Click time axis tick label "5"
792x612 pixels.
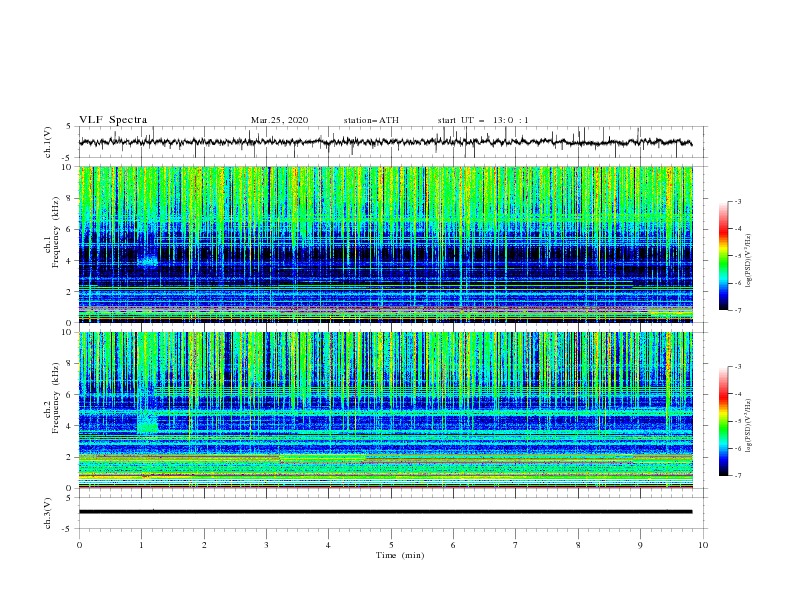(391, 545)
